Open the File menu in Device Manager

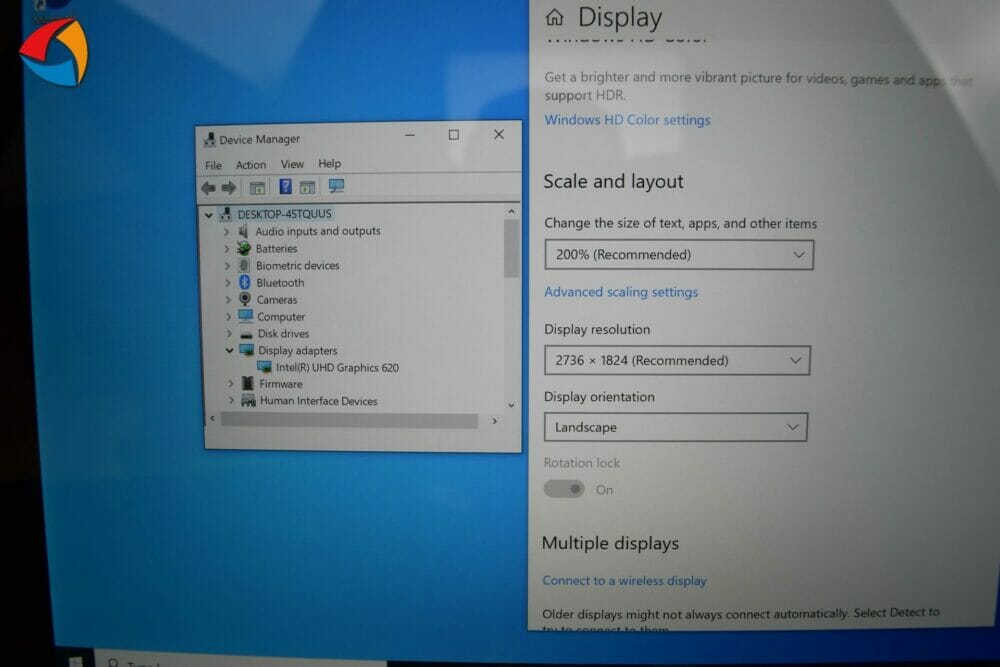(x=213, y=165)
